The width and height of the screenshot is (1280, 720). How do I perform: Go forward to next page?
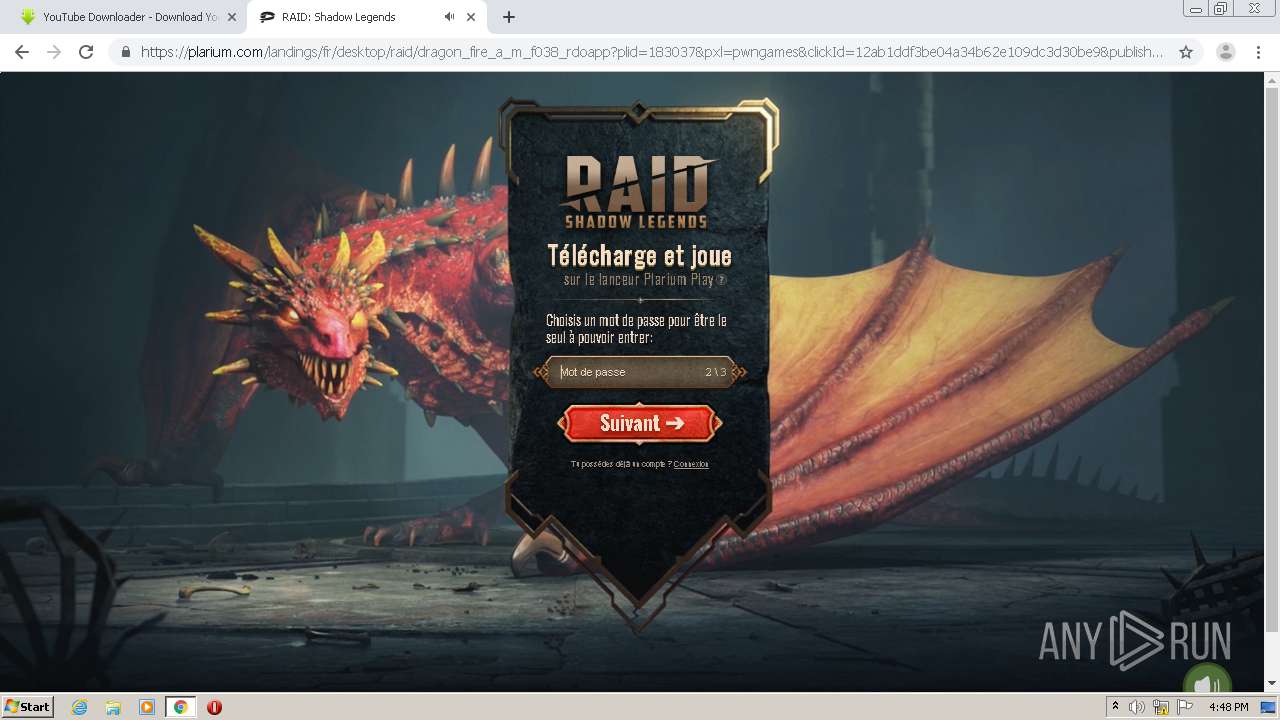(x=54, y=52)
